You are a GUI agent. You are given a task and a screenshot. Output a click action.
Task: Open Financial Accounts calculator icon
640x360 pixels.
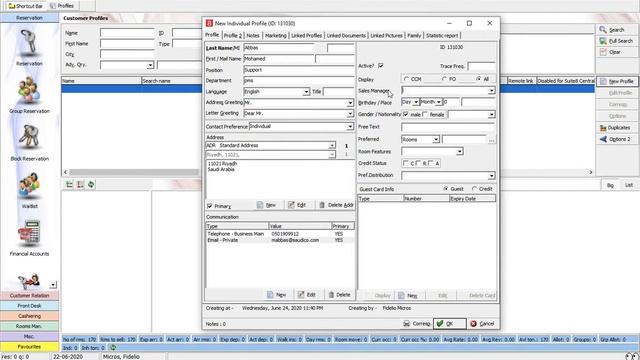point(29,233)
